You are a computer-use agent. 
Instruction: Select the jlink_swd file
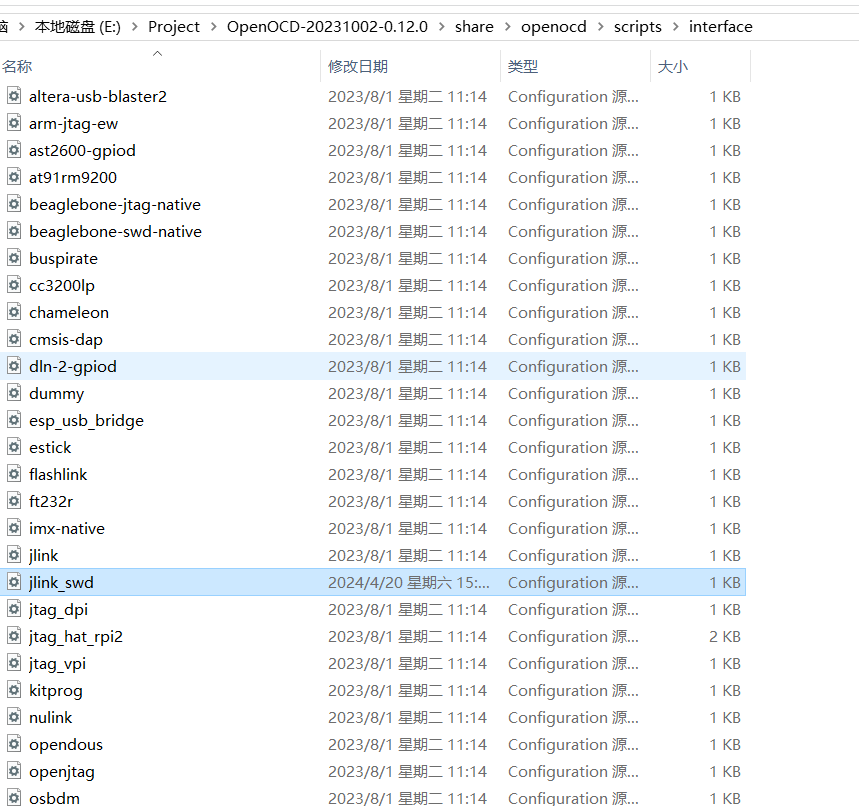61,582
